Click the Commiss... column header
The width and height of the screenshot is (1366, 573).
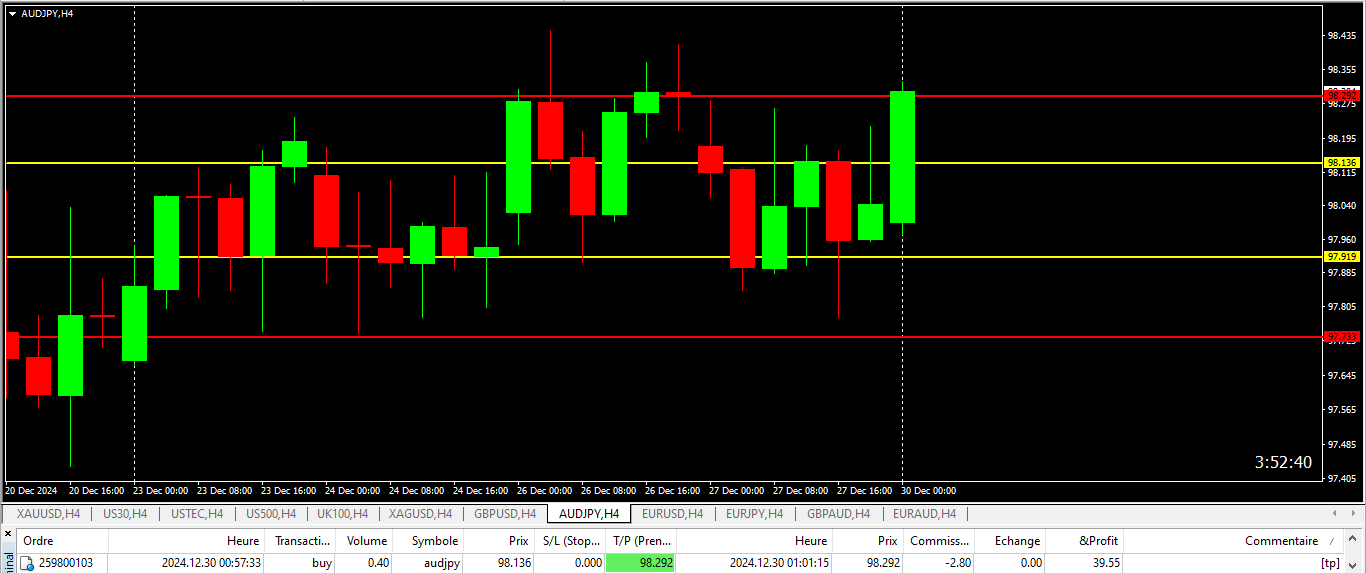click(940, 541)
